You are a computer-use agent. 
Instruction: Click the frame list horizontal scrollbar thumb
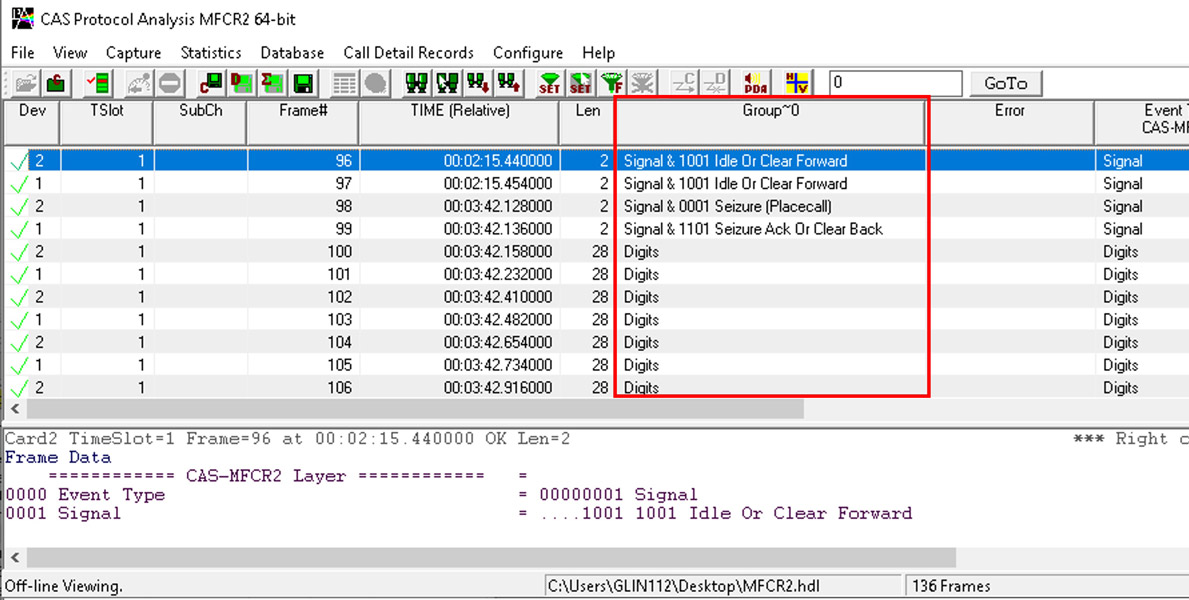point(415,409)
